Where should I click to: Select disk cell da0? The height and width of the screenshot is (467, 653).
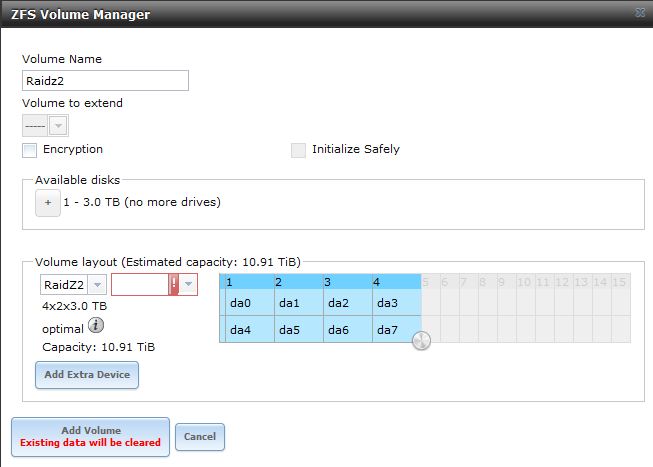click(x=250, y=303)
